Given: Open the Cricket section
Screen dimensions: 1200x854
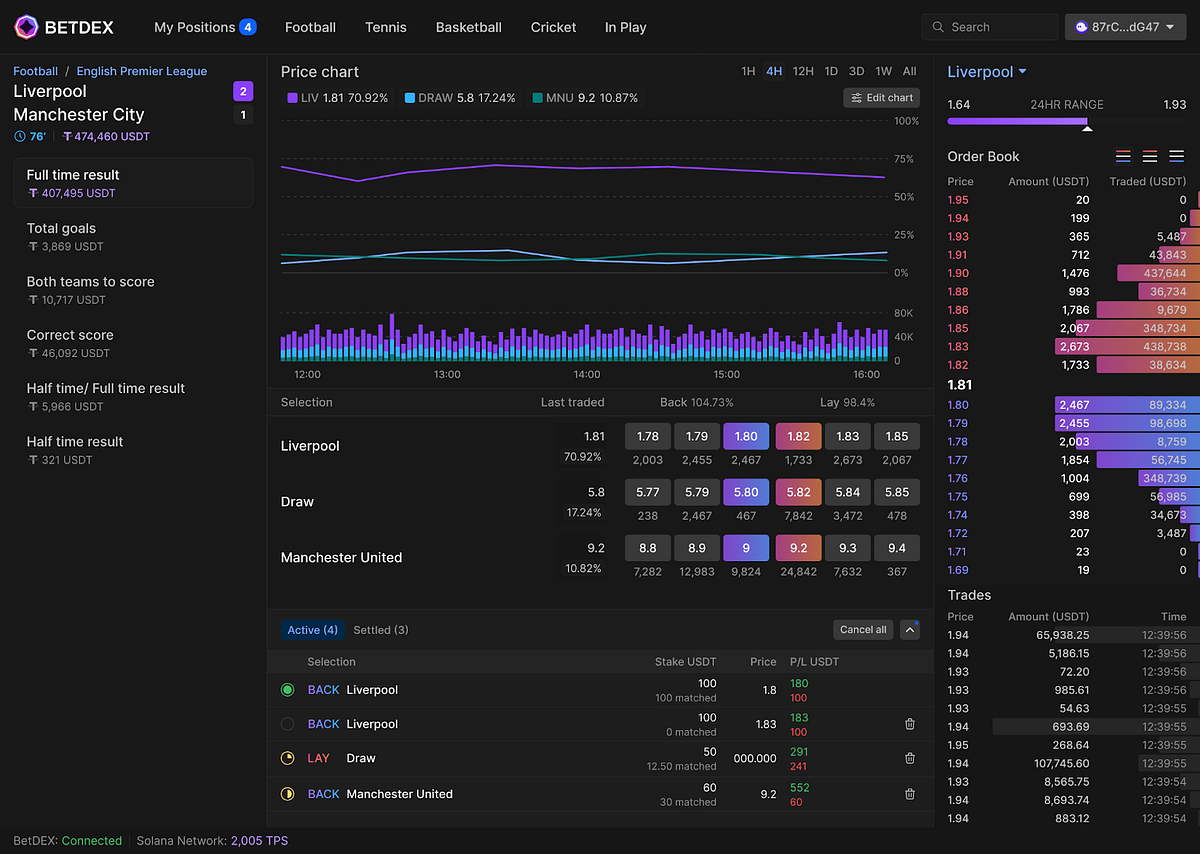Looking at the screenshot, I should coord(554,27).
